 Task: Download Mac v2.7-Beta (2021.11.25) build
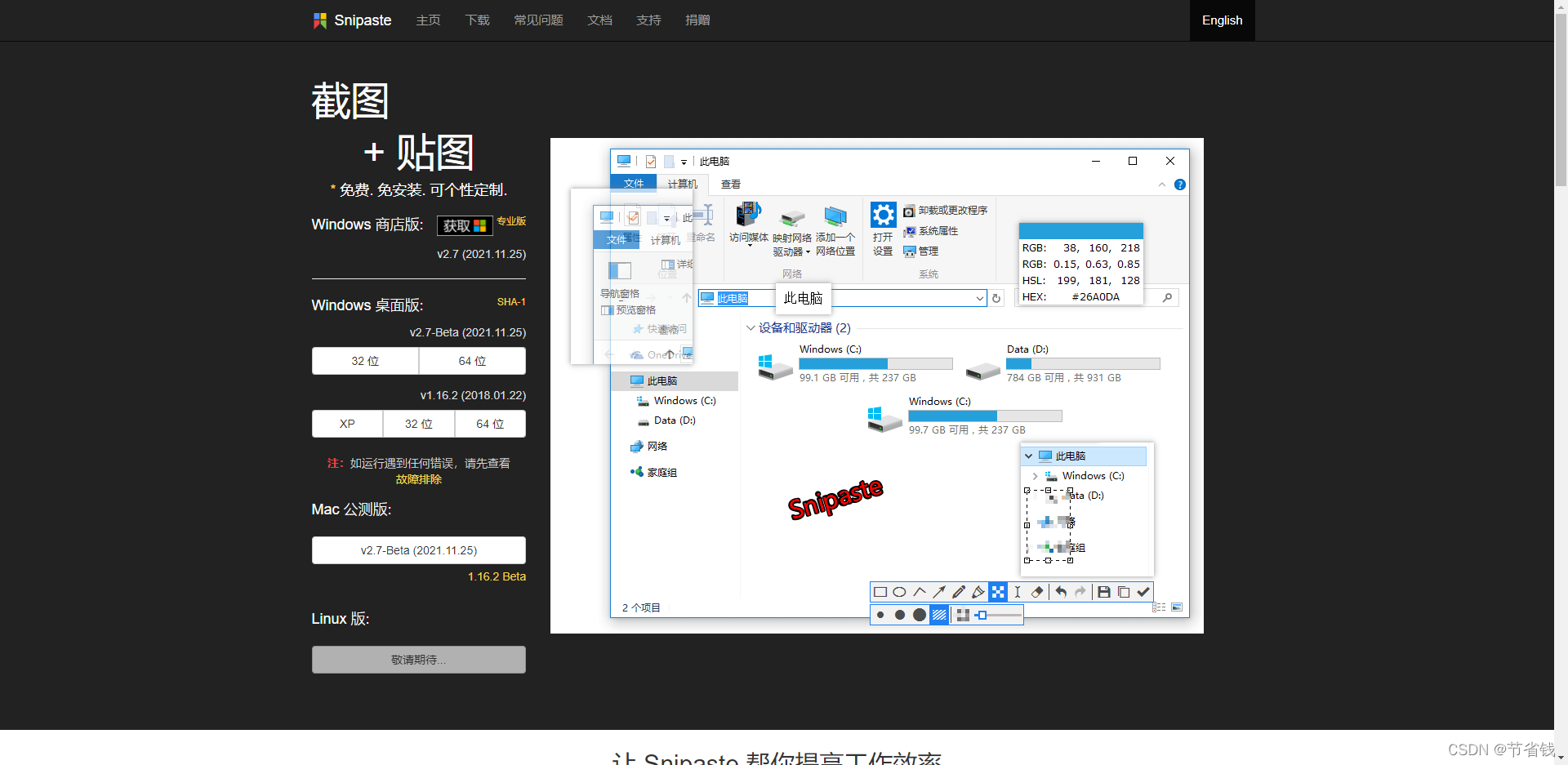419,550
